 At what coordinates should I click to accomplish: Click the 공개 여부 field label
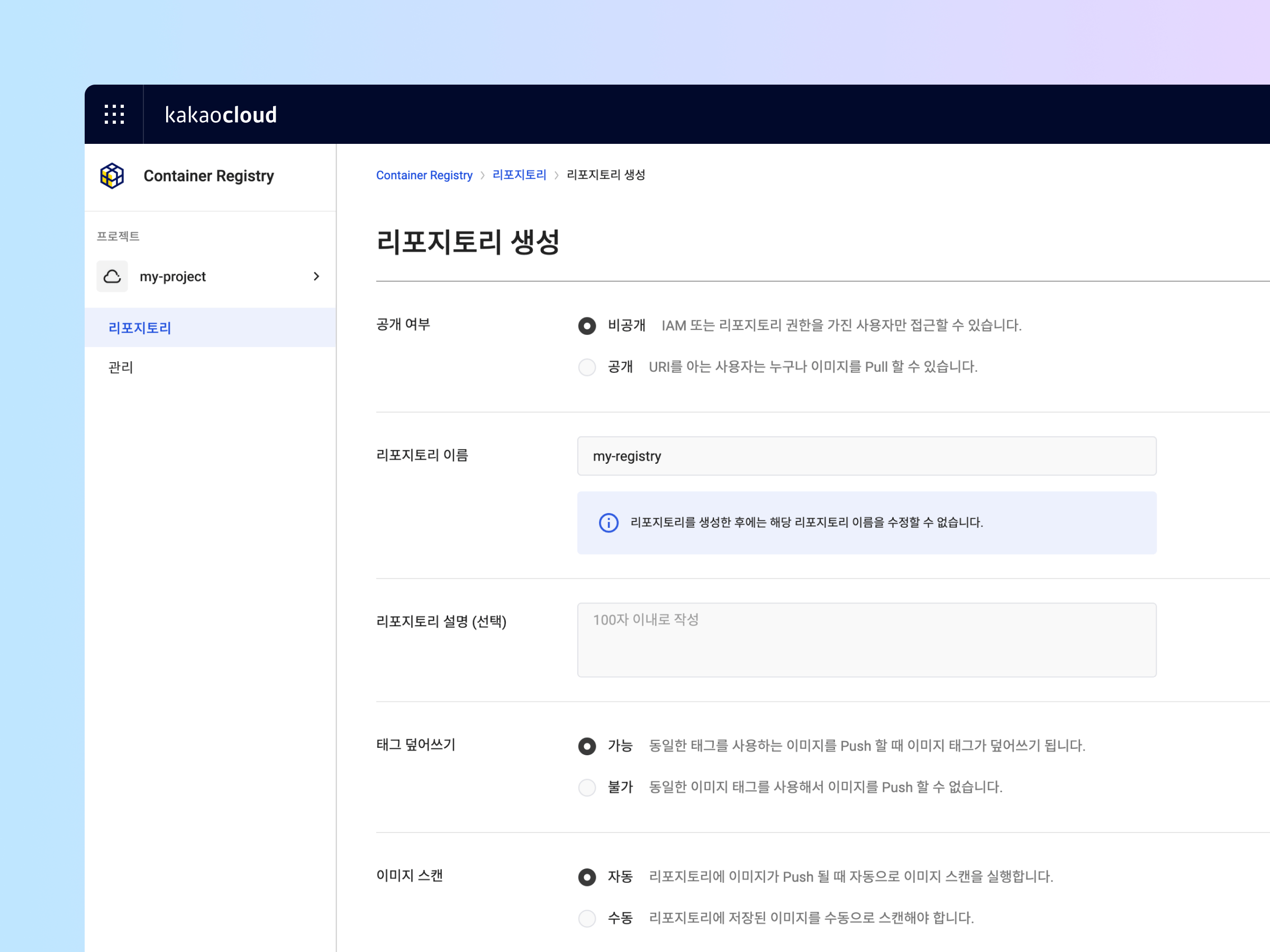tap(403, 324)
